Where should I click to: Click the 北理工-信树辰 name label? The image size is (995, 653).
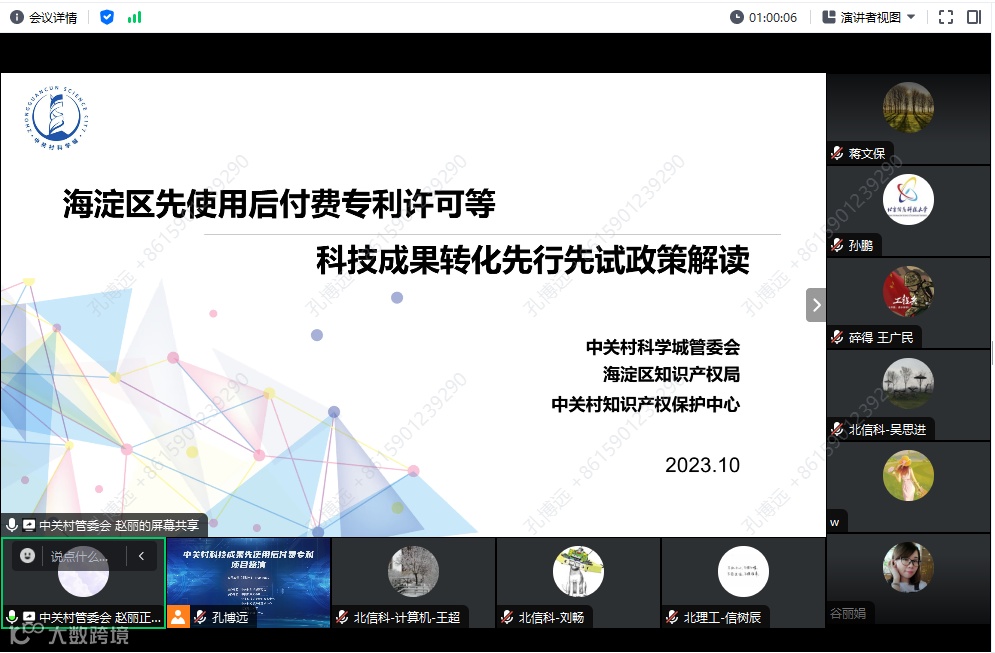[722, 617]
